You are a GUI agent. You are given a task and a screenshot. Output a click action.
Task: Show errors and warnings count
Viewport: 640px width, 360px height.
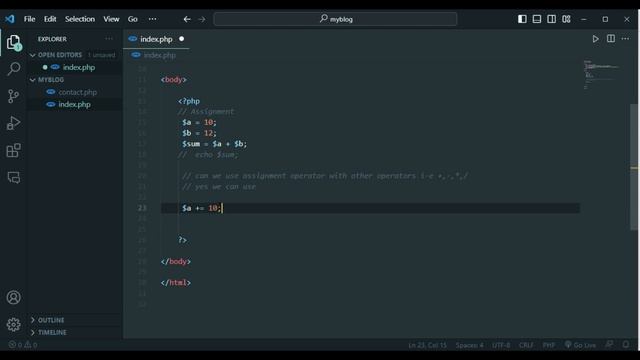point(23,345)
